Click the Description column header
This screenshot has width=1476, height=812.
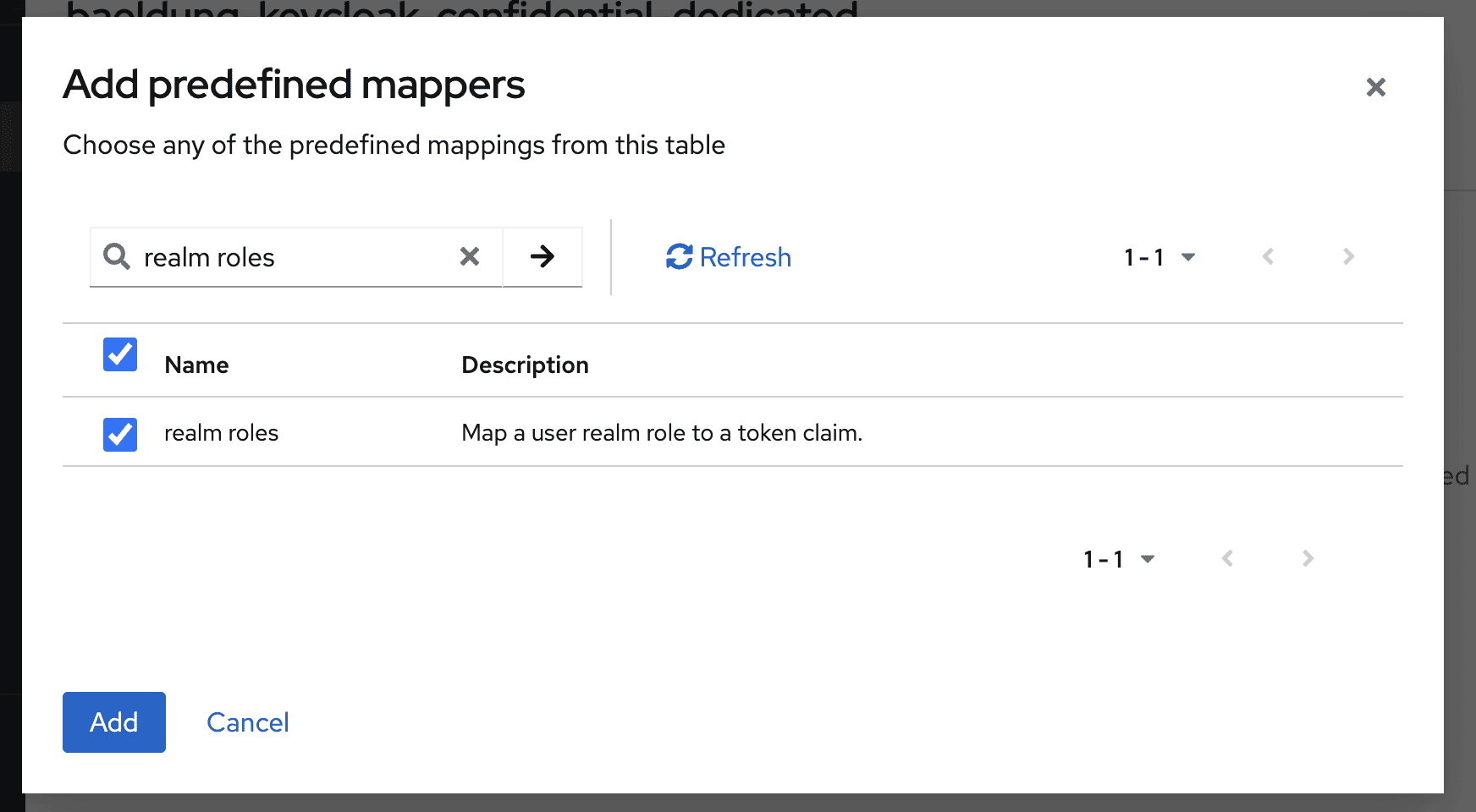pyautogui.click(x=525, y=365)
